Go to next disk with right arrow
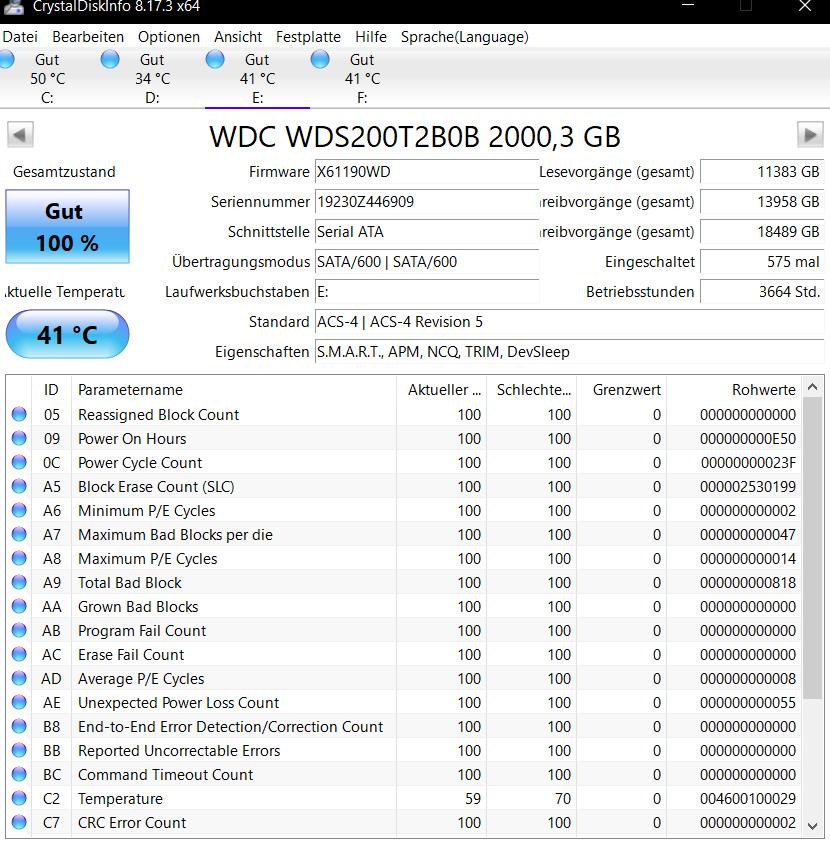 click(810, 134)
